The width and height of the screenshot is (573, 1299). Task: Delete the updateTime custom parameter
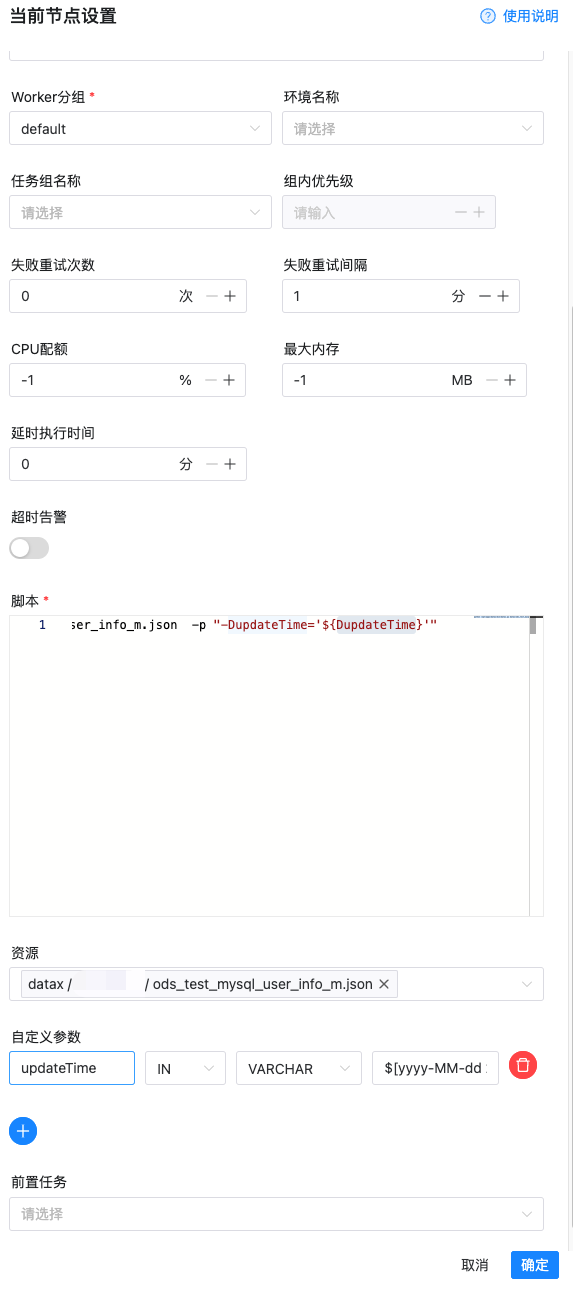point(523,1066)
